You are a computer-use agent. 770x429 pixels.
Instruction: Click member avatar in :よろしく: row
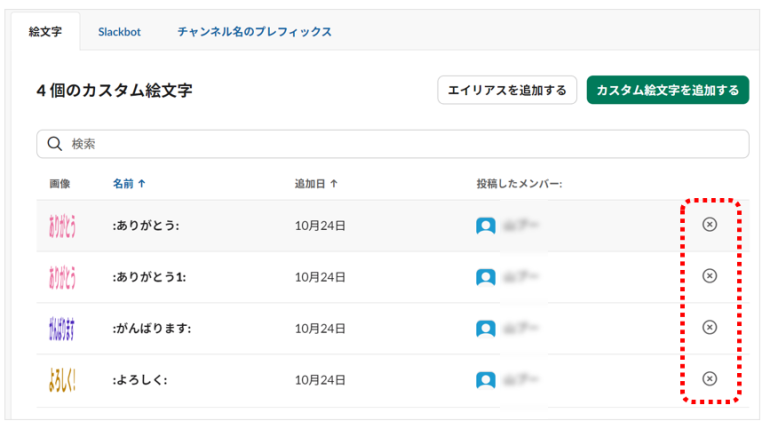click(x=486, y=380)
